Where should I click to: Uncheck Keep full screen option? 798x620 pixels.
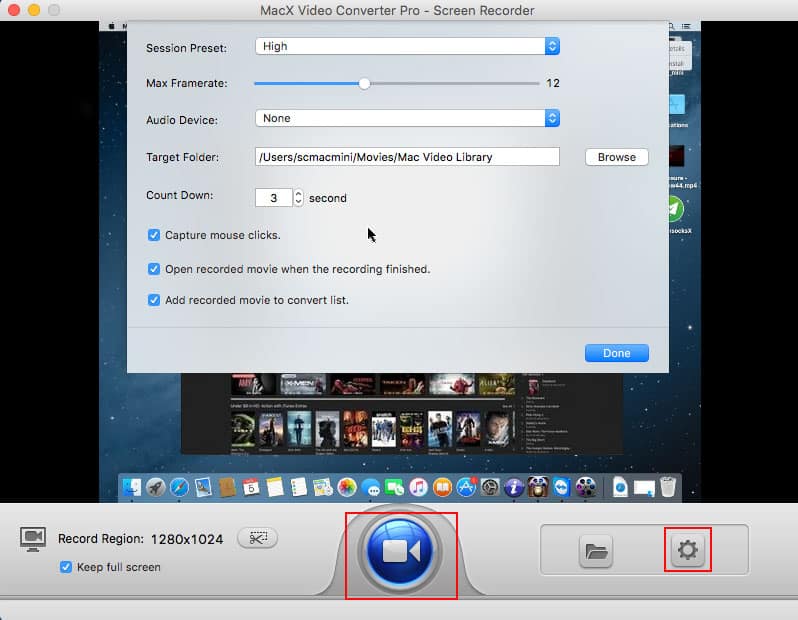[x=66, y=567]
